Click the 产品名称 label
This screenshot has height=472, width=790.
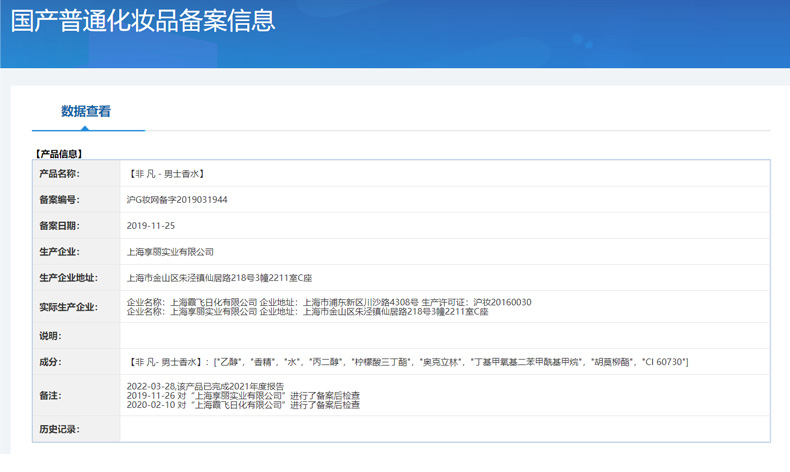coord(59,174)
